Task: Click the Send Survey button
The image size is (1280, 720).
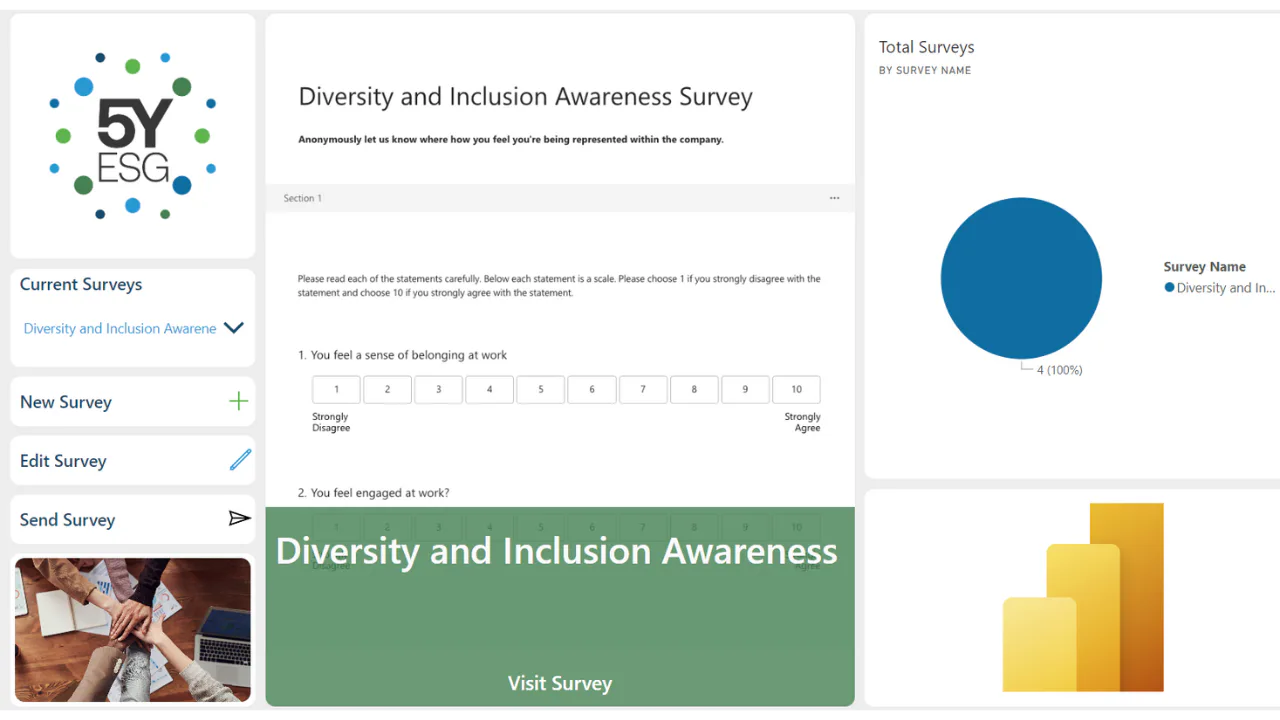Action: tap(133, 520)
